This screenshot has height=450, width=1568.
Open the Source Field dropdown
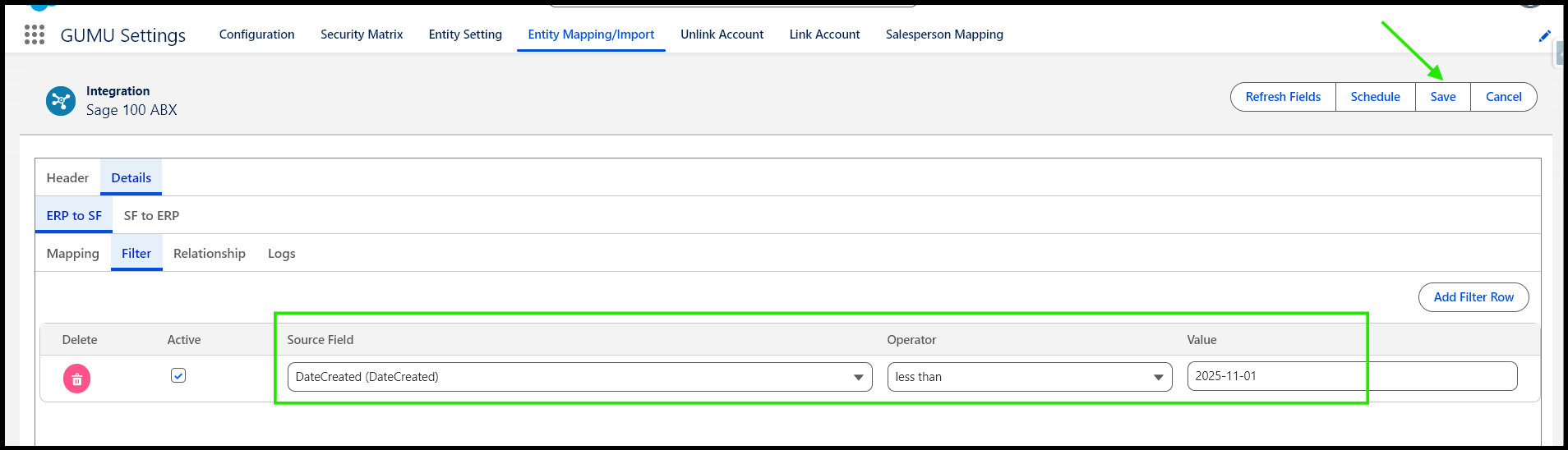coord(579,377)
